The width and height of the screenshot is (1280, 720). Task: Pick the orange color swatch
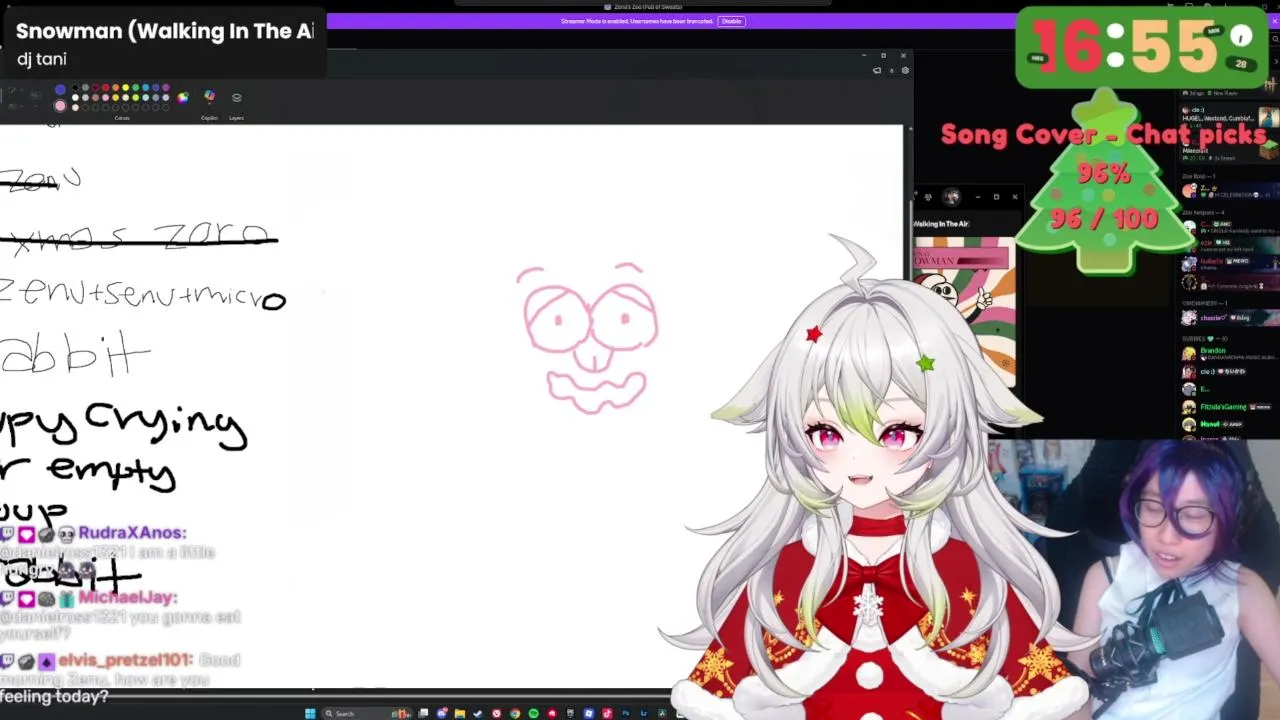(116, 88)
